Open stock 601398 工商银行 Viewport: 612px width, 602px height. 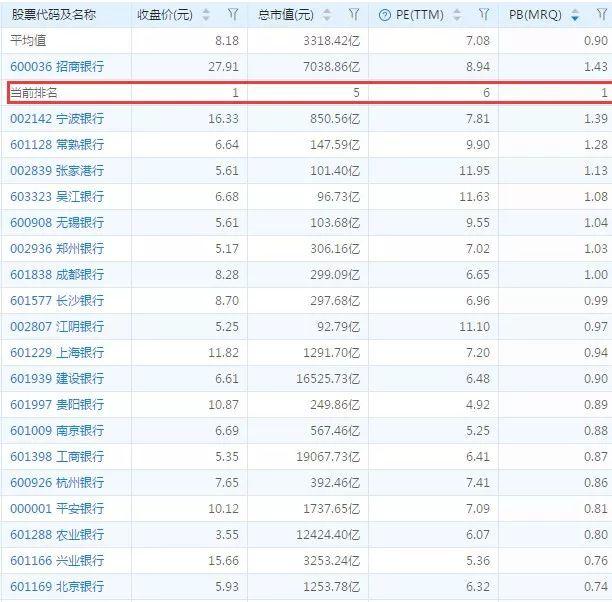point(57,456)
